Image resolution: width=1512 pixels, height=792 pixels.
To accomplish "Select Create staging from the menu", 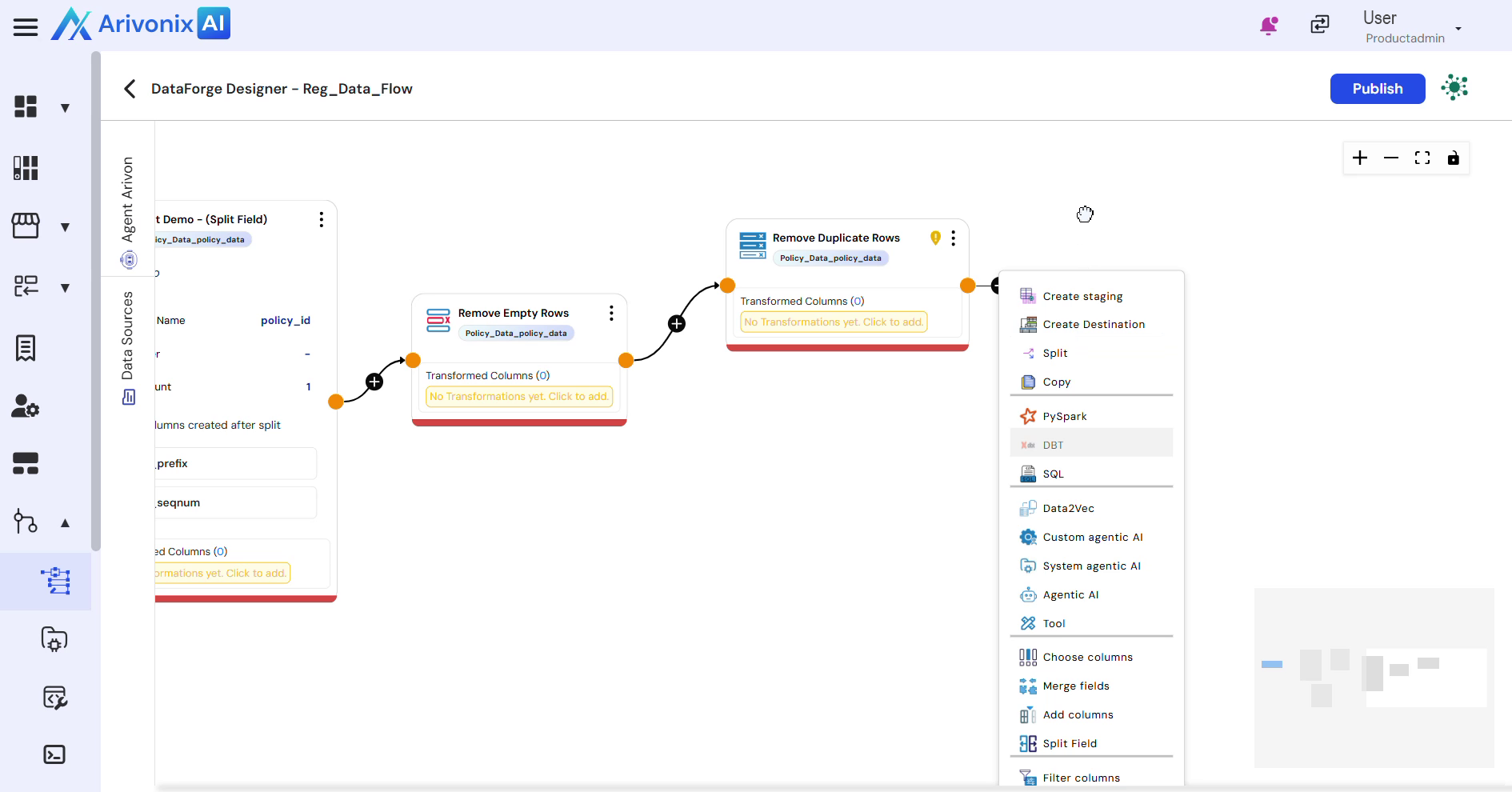I will [1082, 296].
